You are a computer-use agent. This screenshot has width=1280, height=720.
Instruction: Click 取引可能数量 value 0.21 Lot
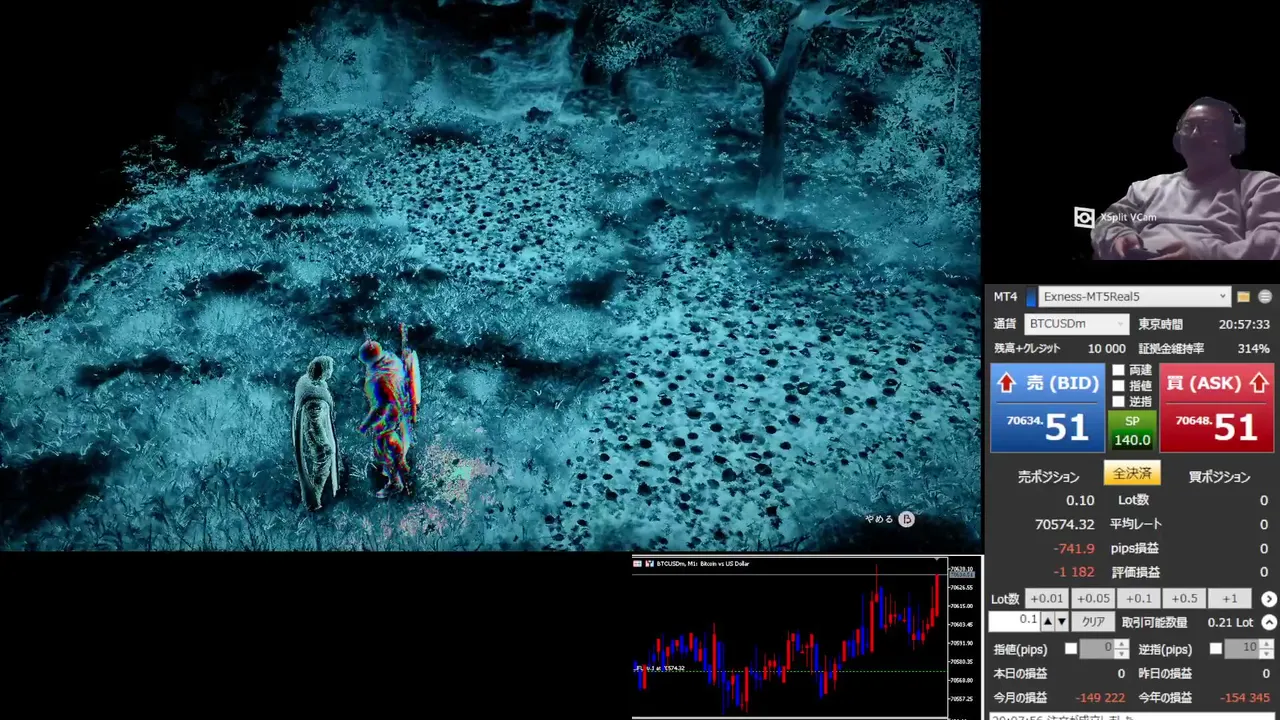[x=1230, y=623]
